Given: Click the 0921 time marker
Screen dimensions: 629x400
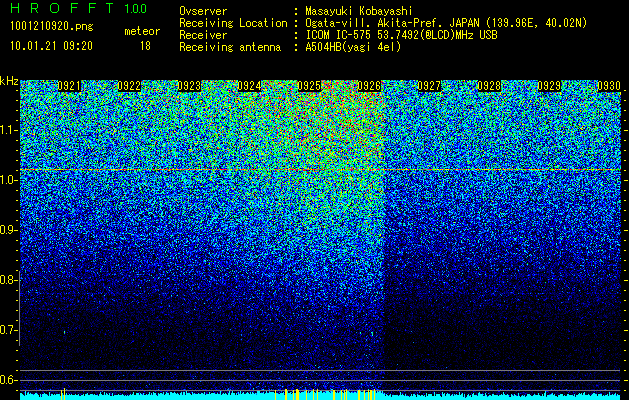Looking at the screenshot, I should pos(69,86).
